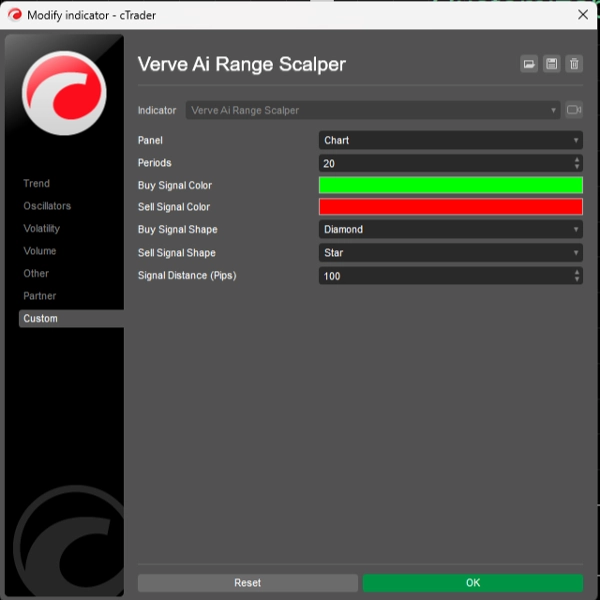Click the Sell Signal Shape label
600x600 pixels.
coord(176,253)
